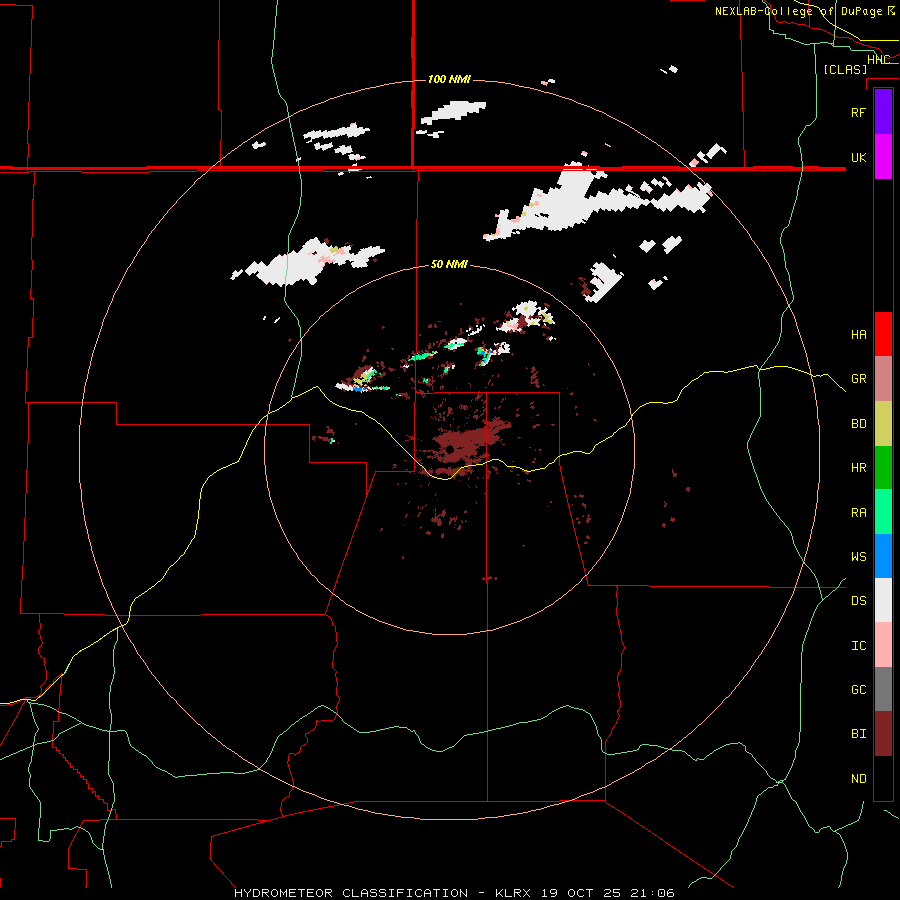Pick the dark green HR legend swatch
The height and width of the screenshot is (900, 900).
(883, 468)
